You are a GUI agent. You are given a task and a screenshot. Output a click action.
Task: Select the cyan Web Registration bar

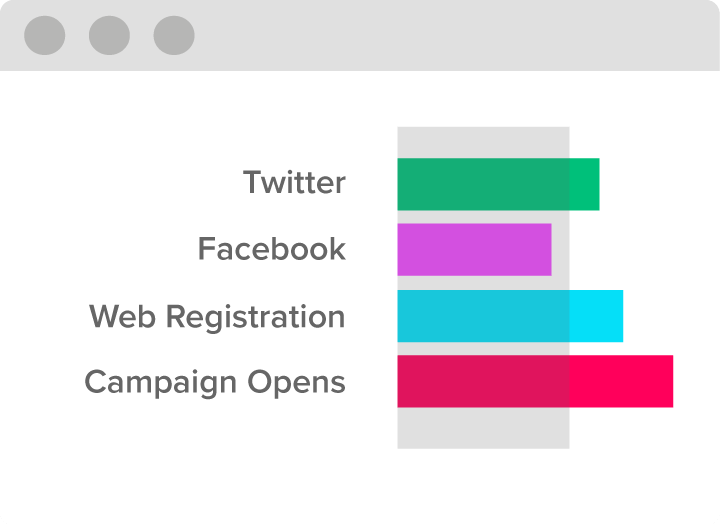click(x=510, y=316)
